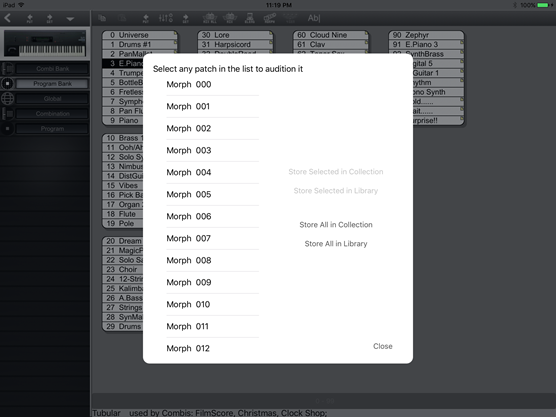Close the patch audition dialog

[383, 346]
